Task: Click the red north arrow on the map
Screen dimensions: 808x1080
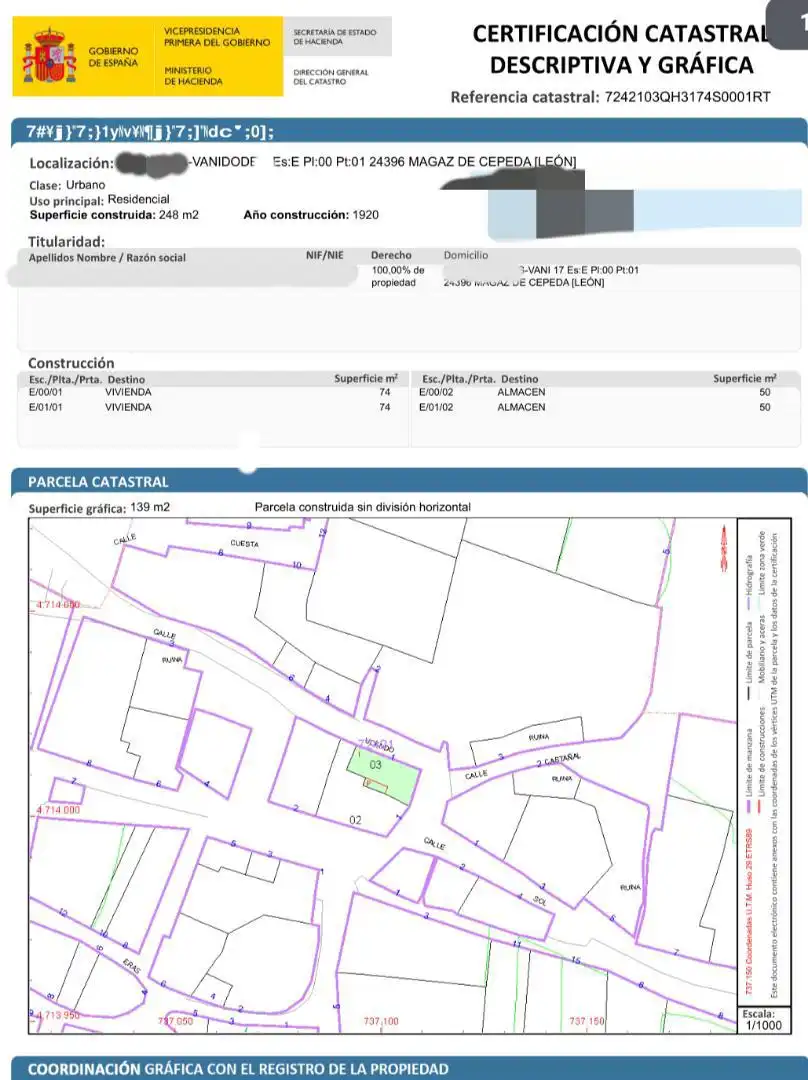Action: [723, 549]
